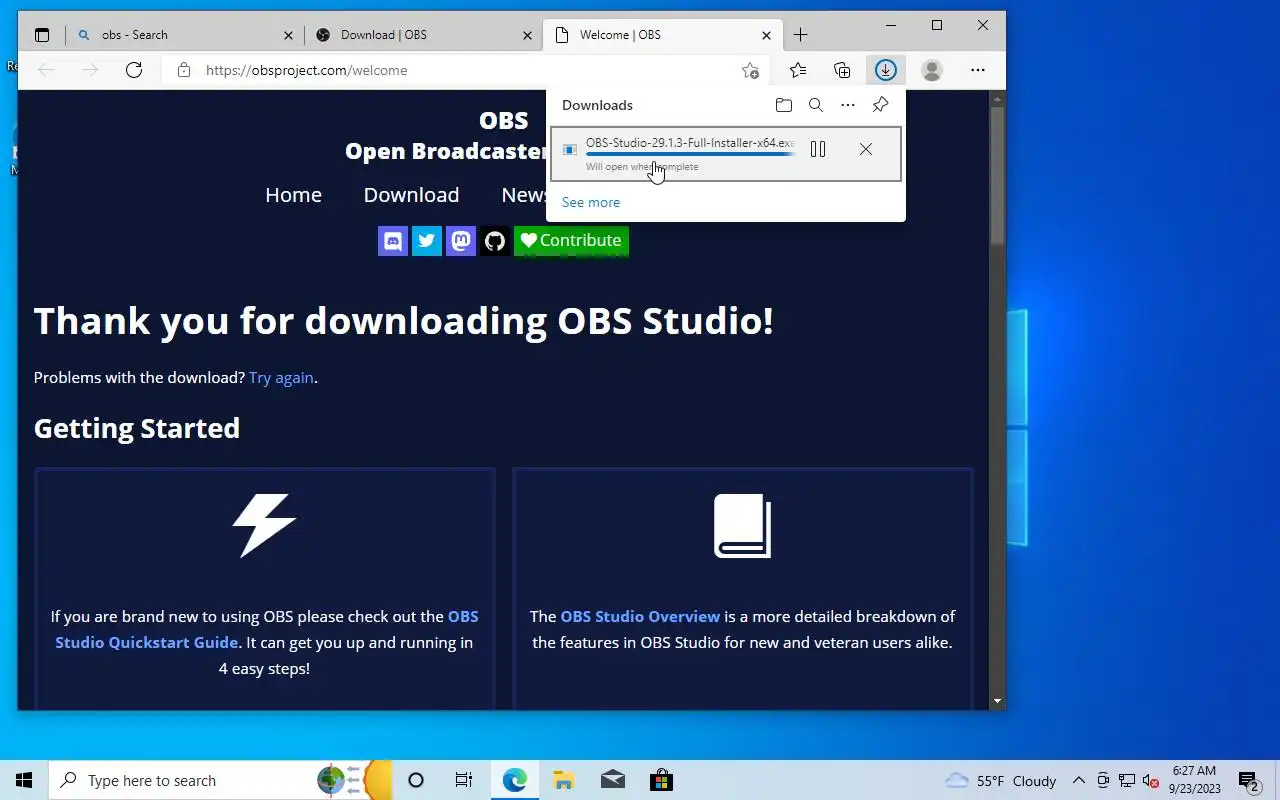1280x800 pixels.
Task: Show hidden system tray icons
Action: tap(1079, 781)
